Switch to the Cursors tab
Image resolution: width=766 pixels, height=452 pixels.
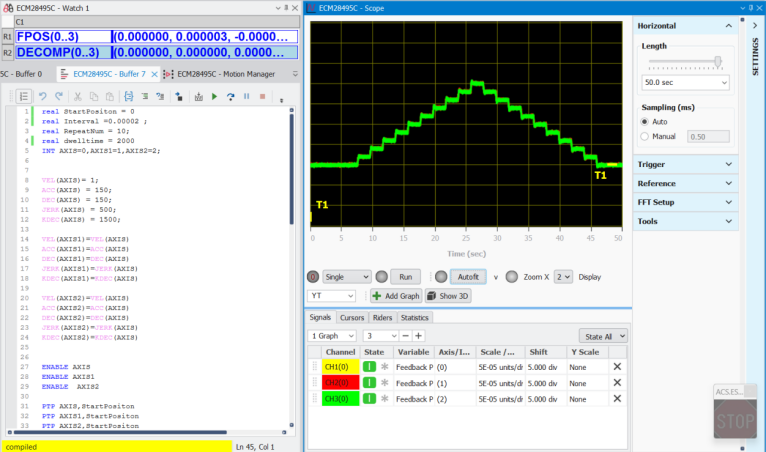point(351,317)
